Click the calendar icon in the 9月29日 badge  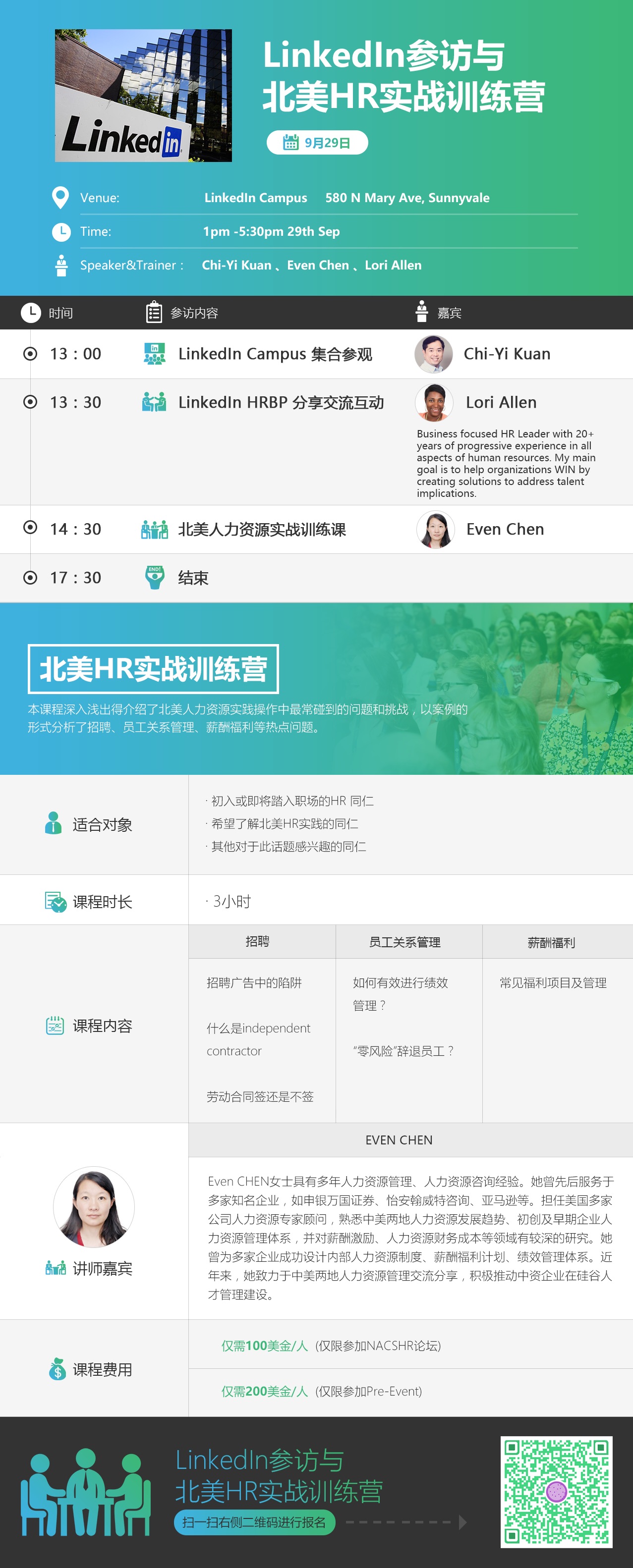tap(290, 143)
